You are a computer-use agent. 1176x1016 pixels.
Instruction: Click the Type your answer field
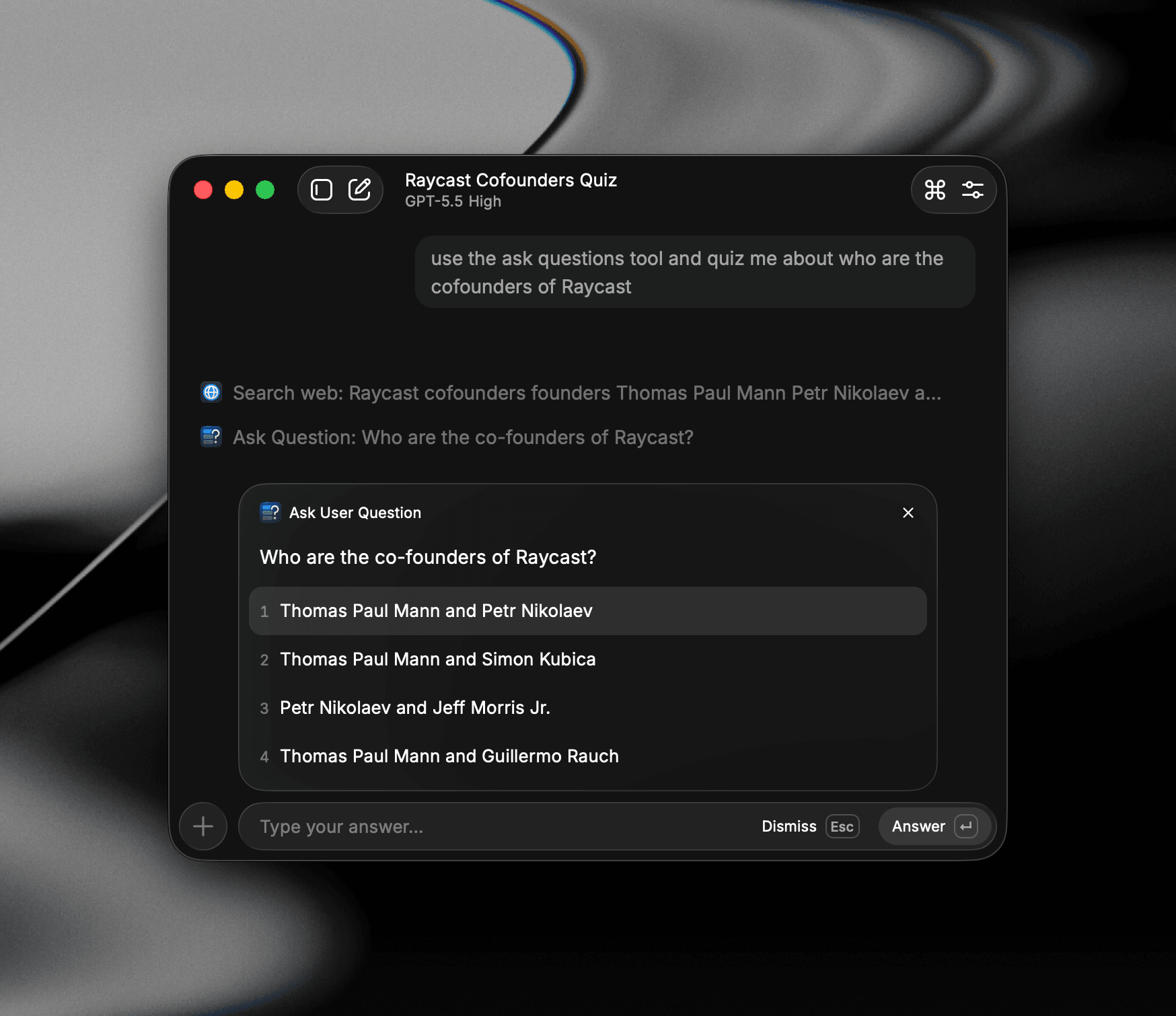tap(498, 826)
